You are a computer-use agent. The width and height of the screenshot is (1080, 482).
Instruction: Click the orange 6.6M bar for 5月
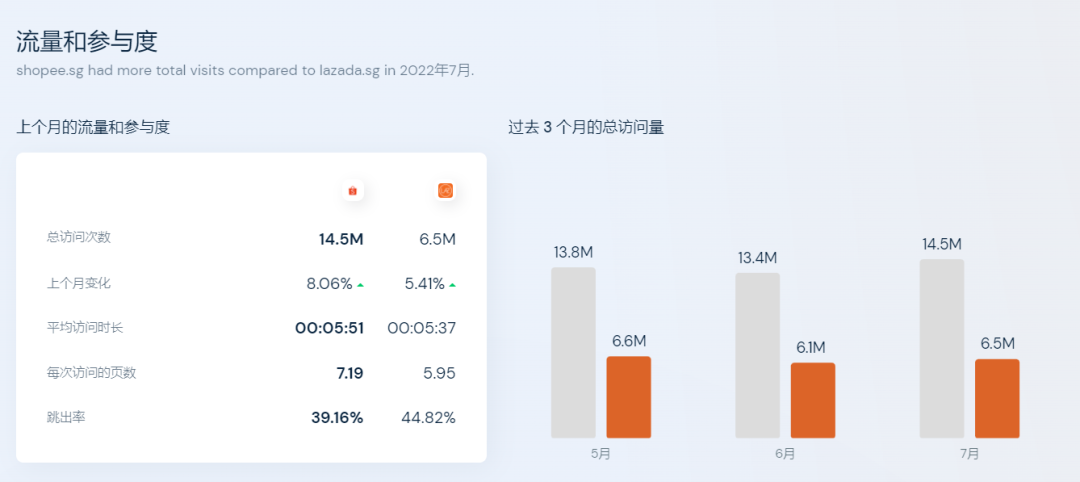click(628, 397)
